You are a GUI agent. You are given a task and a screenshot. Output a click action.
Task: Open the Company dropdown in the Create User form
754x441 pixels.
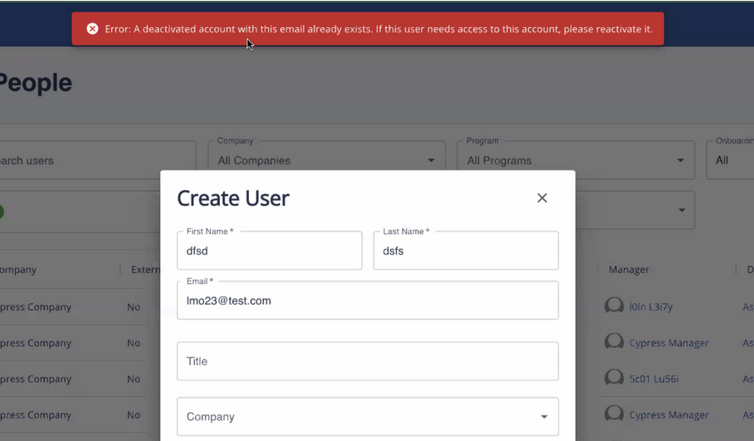[x=367, y=417]
